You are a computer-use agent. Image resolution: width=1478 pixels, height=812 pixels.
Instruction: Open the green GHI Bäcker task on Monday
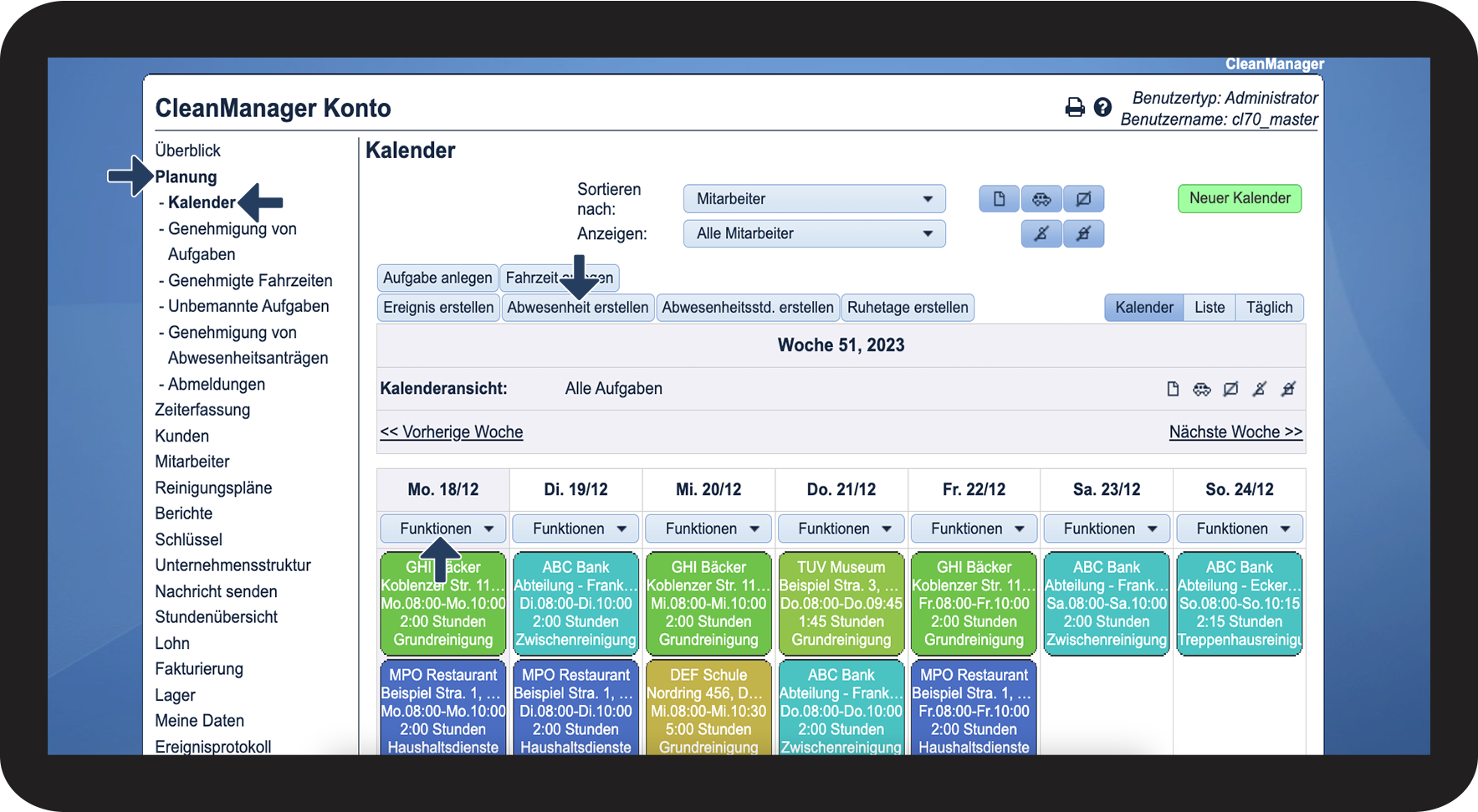pyautogui.click(x=443, y=603)
